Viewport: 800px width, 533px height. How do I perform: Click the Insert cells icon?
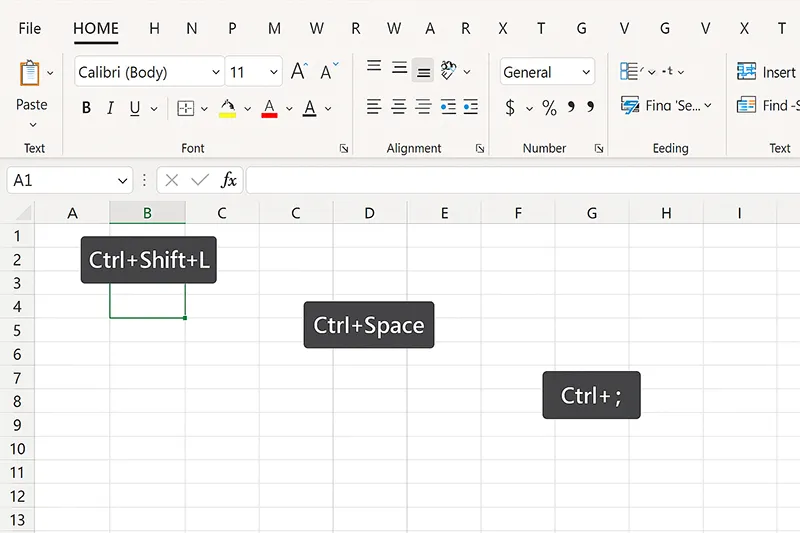coord(746,71)
